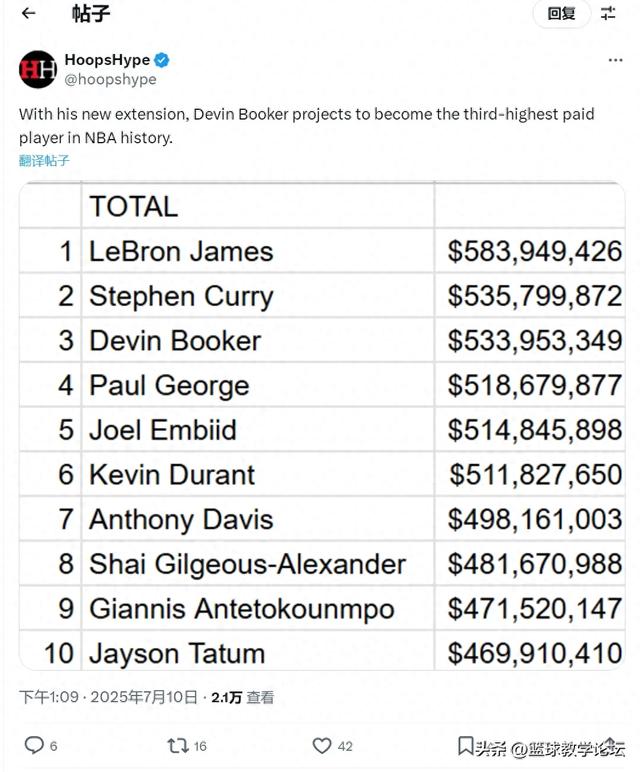
Task: Open the @hoopshype handle link
Action: [110, 79]
